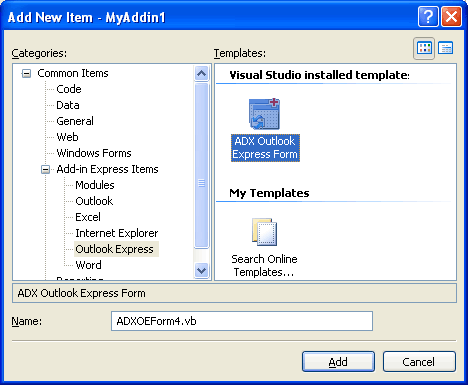Select the Add-in Express Items category
The image size is (468, 385).
(x=107, y=169)
